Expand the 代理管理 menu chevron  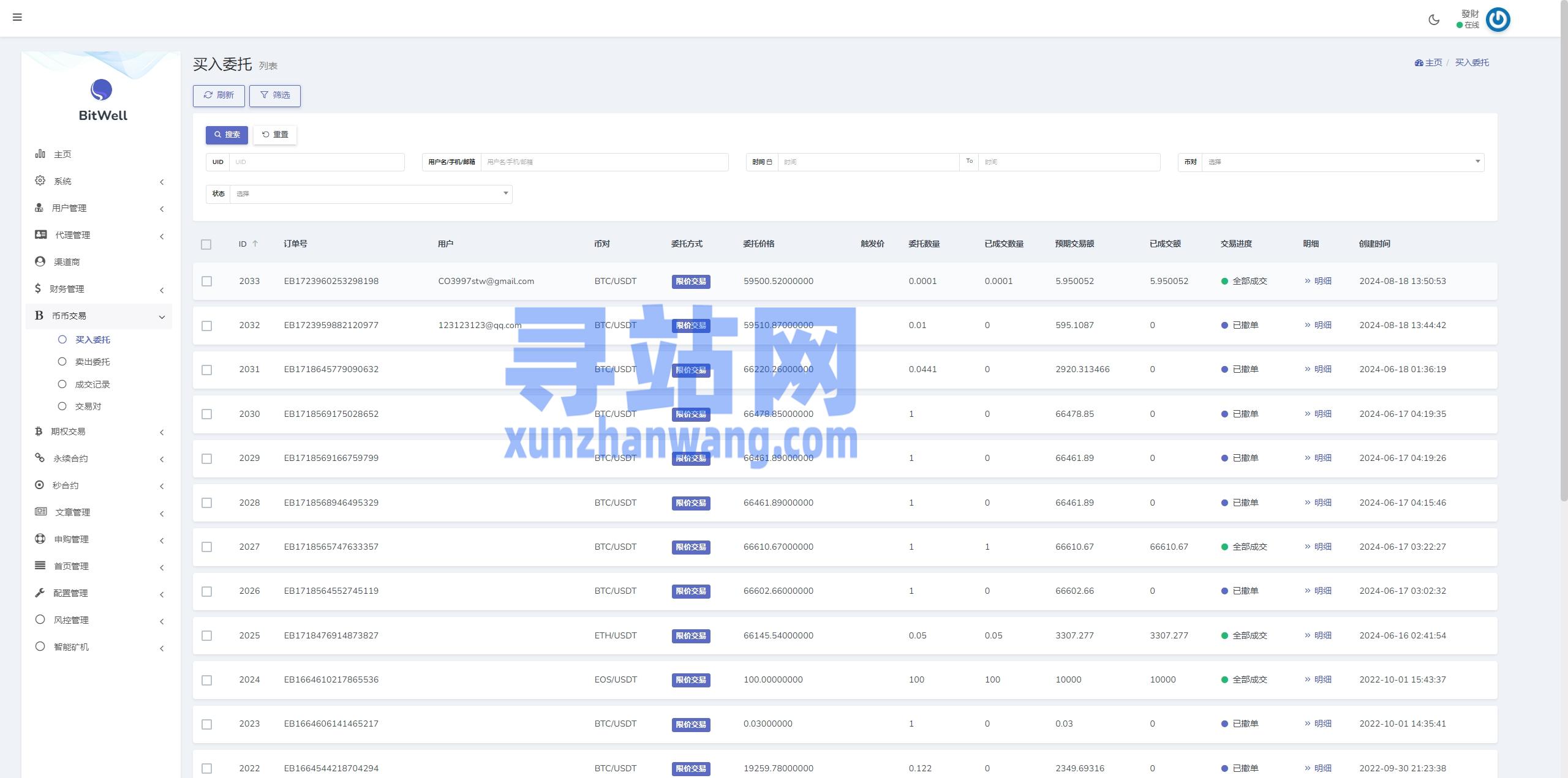(x=162, y=236)
